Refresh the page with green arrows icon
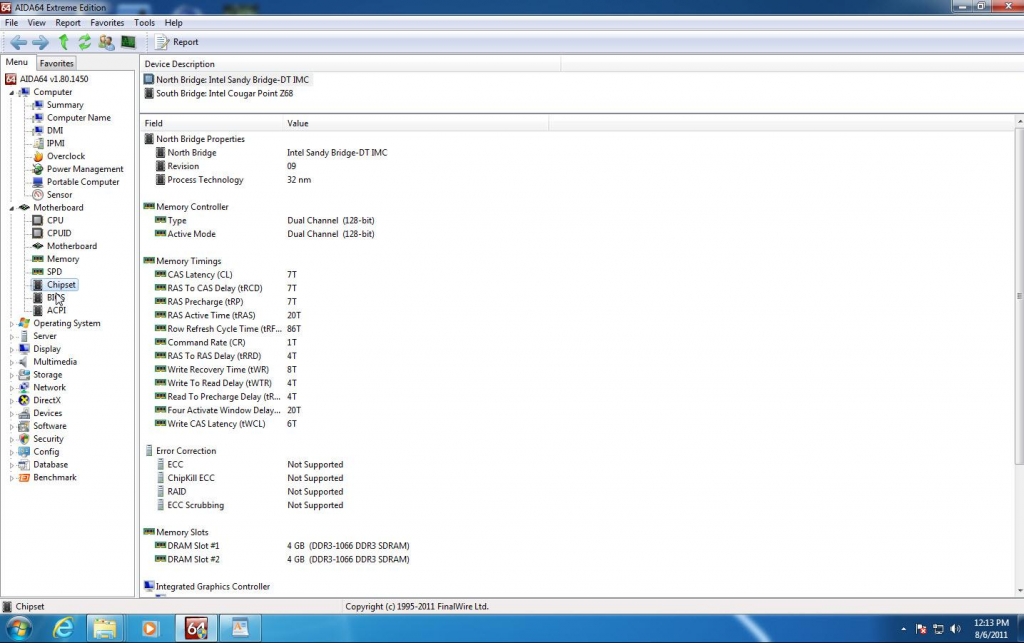This screenshot has width=1024, height=643. coord(84,42)
